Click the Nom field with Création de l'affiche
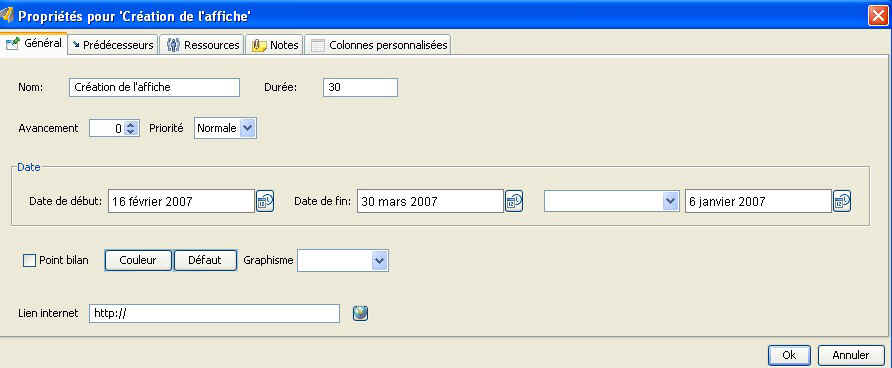Screen dimensions: 892x368 [155, 88]
